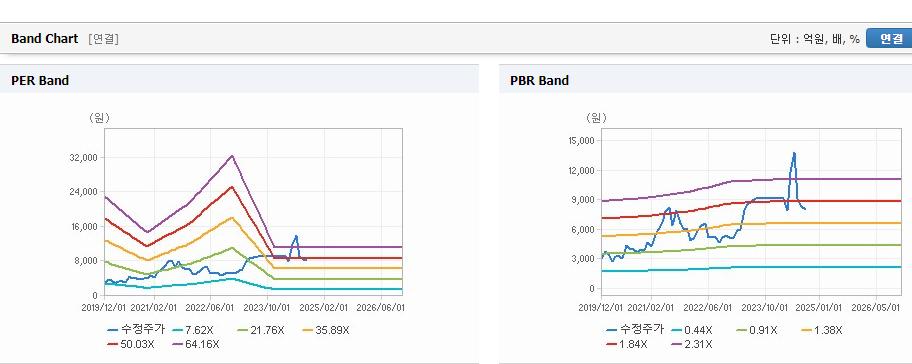Toggle 35.89X series in PER legend
Screen dimensions: 912x364
(x=327, y=330)
